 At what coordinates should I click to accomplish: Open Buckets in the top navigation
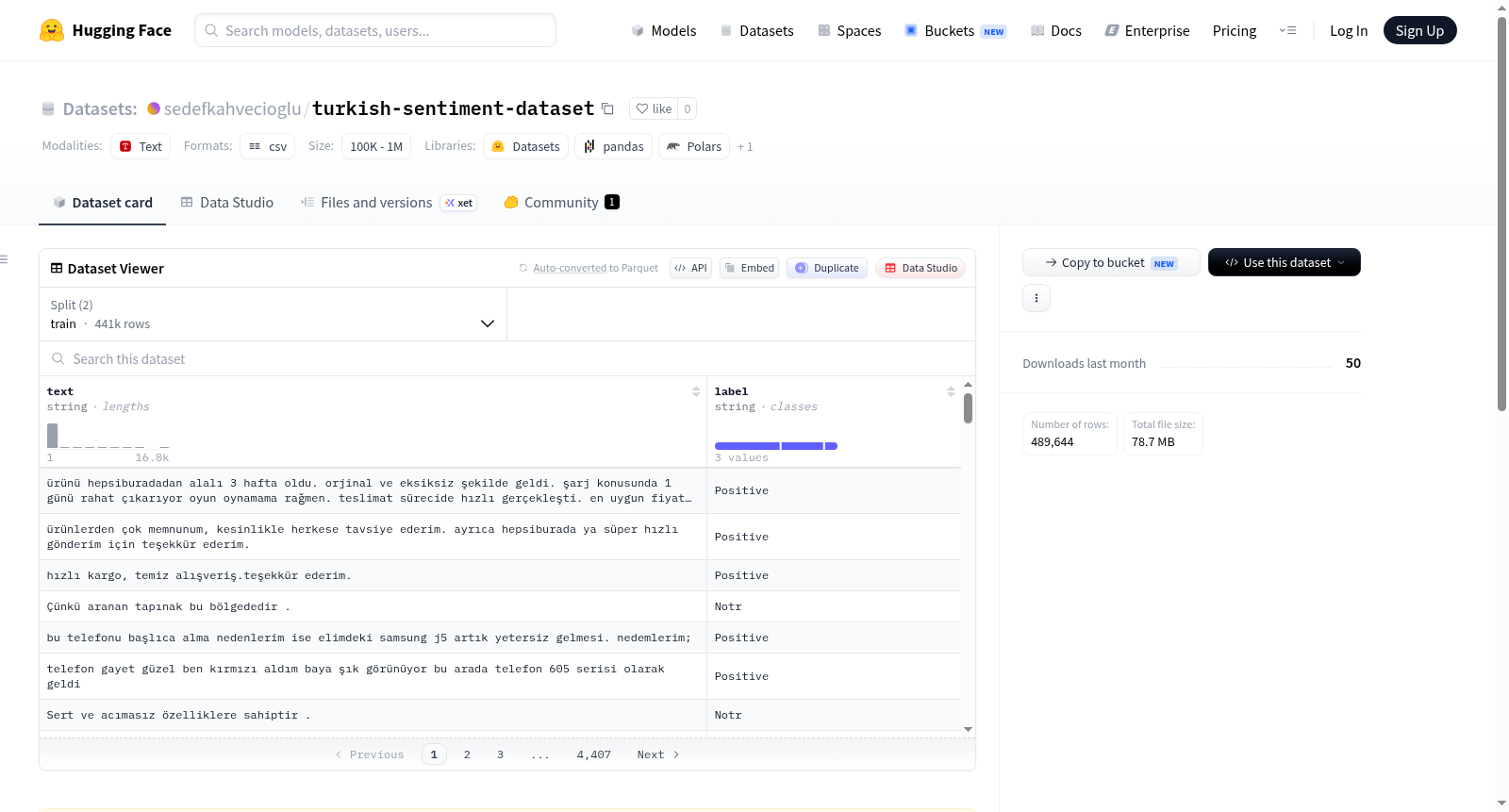(955, 31)
